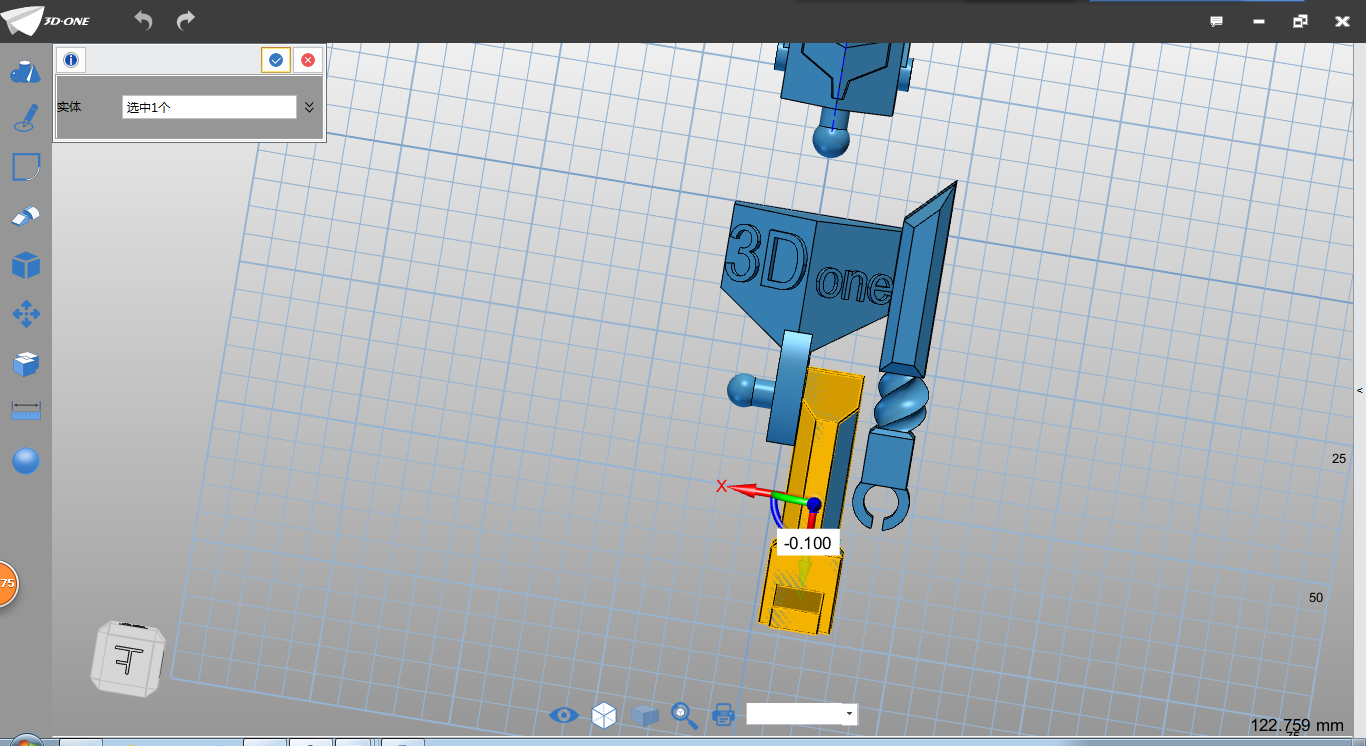1366x746 pixels.
Task: Open the solid cube special functions tool
Action: tap(25, 265)
